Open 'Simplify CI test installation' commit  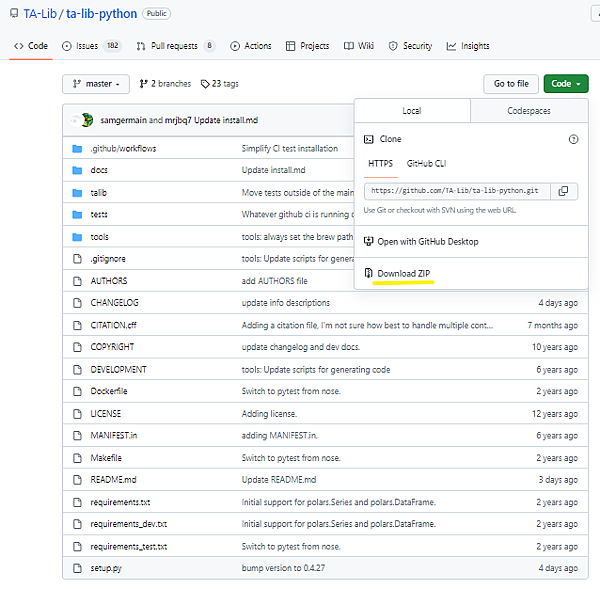290,148
